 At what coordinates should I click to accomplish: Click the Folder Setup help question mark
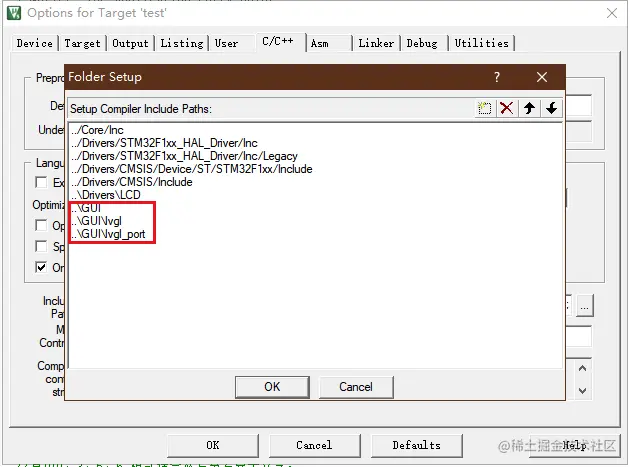[x=497, y=77]
